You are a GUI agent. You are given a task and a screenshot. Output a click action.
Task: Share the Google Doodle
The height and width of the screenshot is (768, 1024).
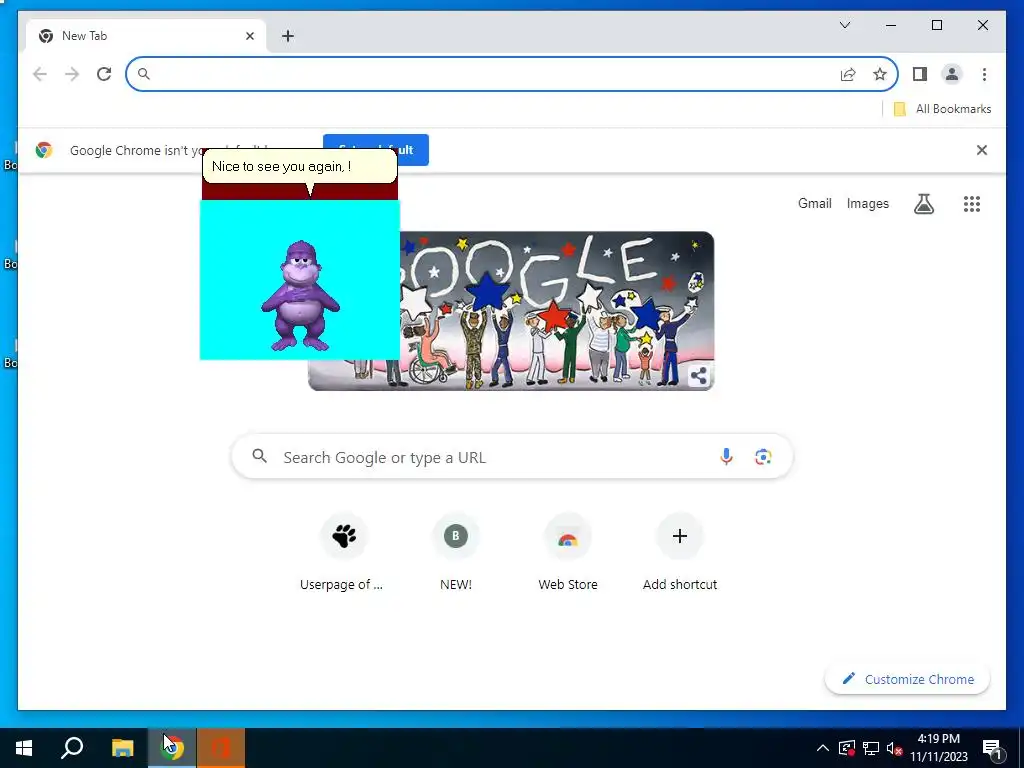click(698, 376)
